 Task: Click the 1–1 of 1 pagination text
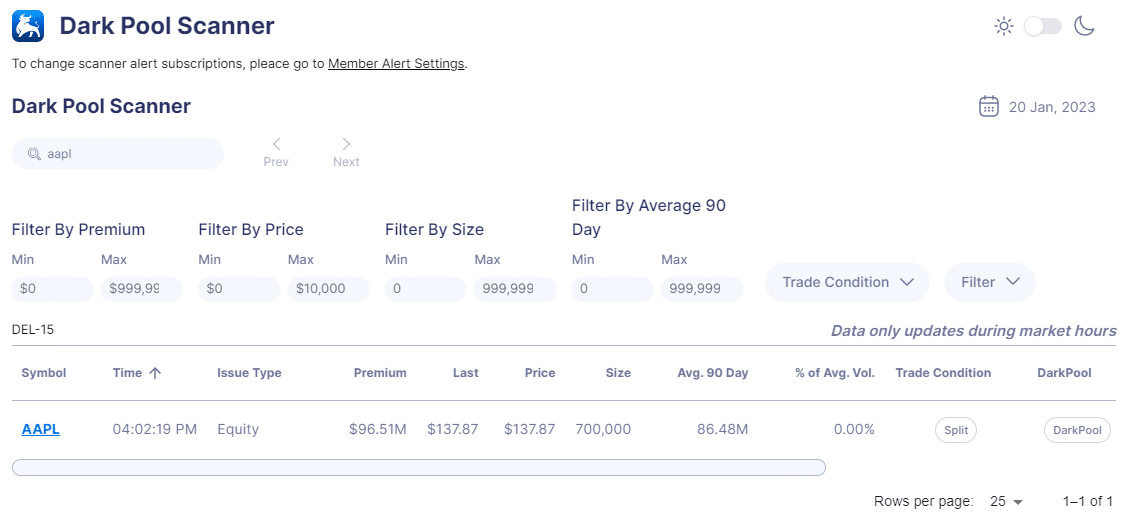[x=1087, y=501]
